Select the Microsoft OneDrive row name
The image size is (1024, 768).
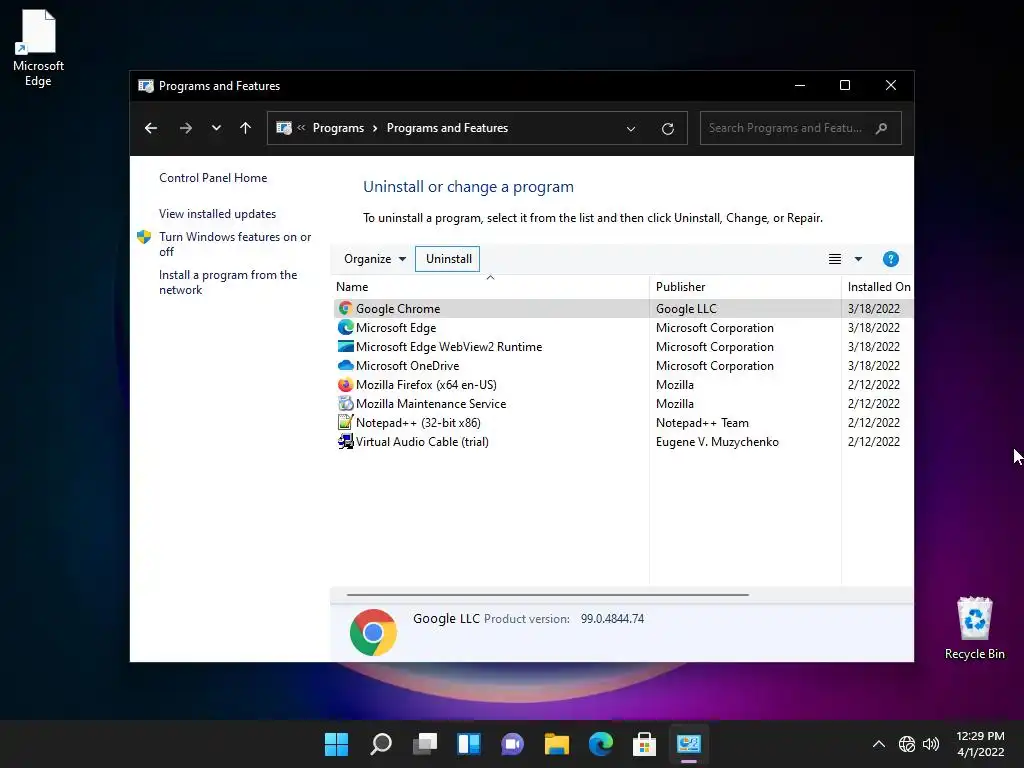[408, 366]
